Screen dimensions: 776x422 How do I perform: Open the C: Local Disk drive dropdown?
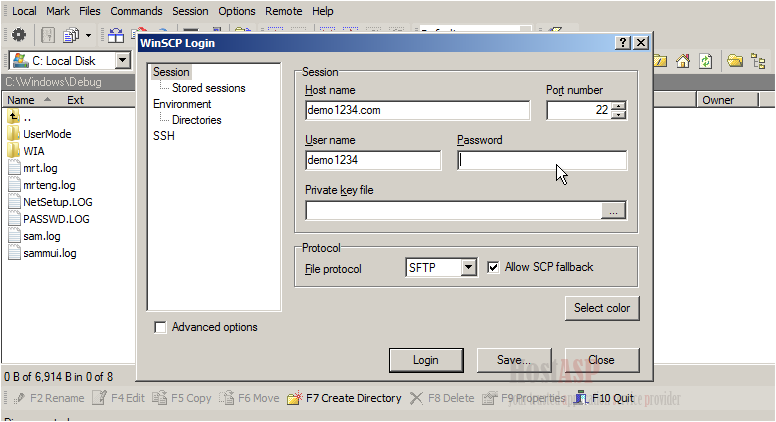(122, 61)
